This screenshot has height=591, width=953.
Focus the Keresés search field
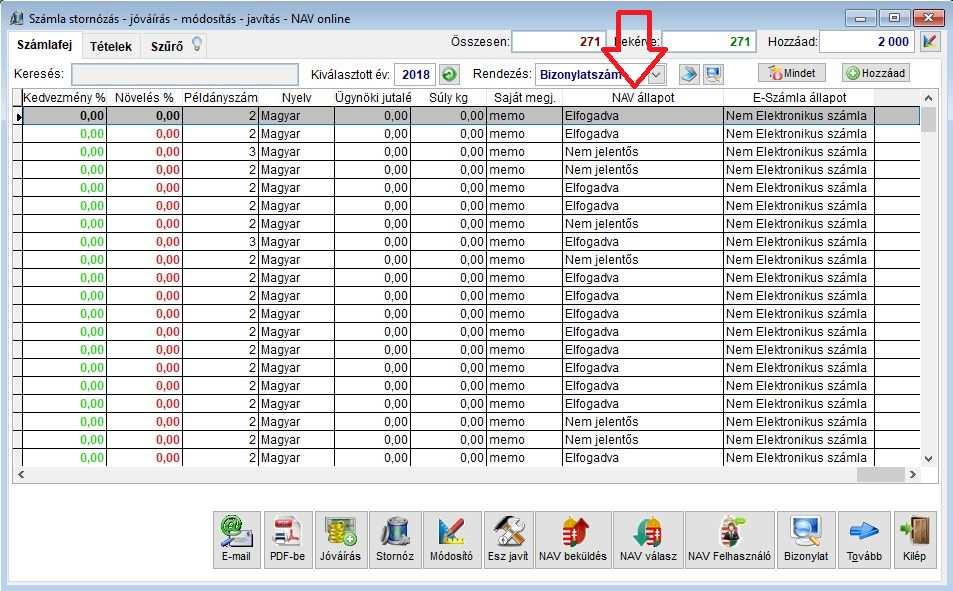[185, 74]
